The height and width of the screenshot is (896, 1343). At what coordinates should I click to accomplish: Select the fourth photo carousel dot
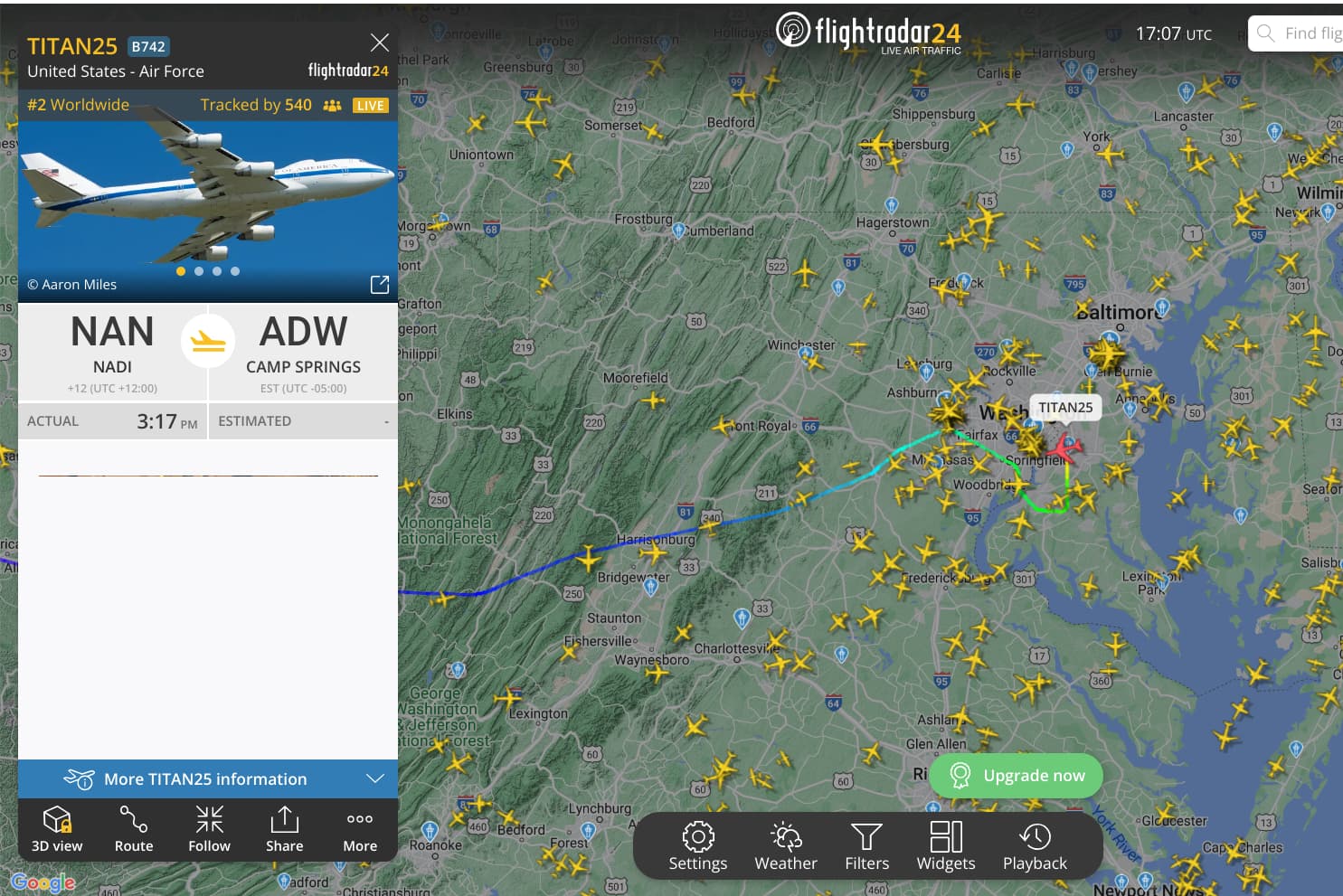[x=235, y=271]
